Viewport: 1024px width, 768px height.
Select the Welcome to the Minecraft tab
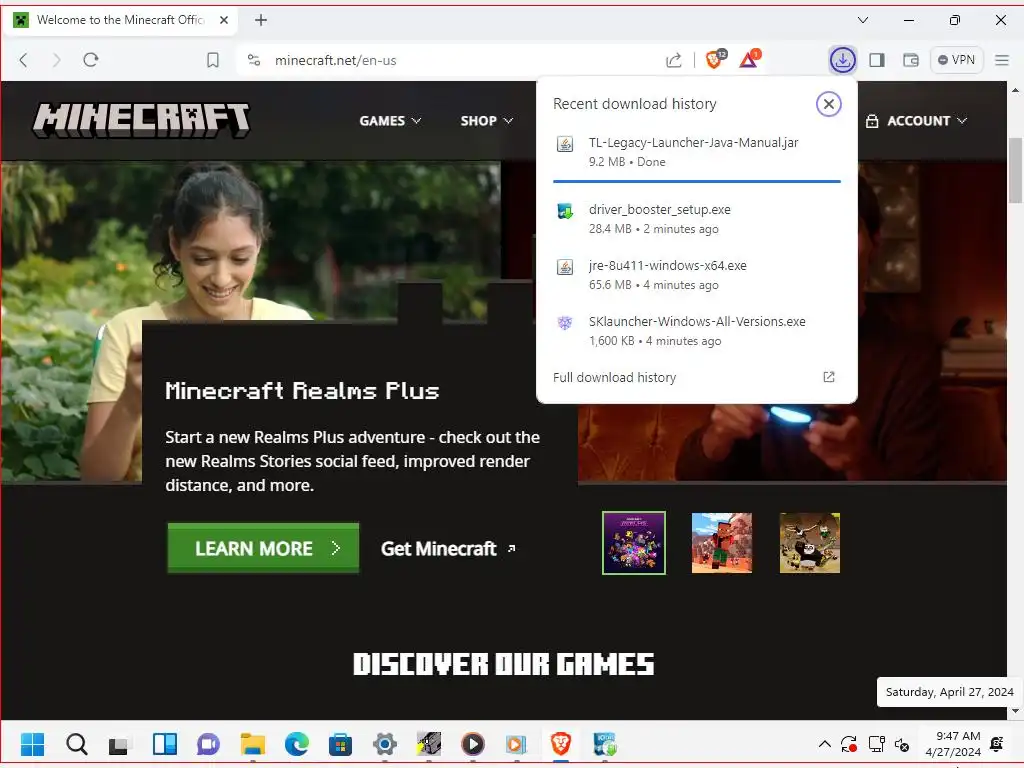coord(121,20)
